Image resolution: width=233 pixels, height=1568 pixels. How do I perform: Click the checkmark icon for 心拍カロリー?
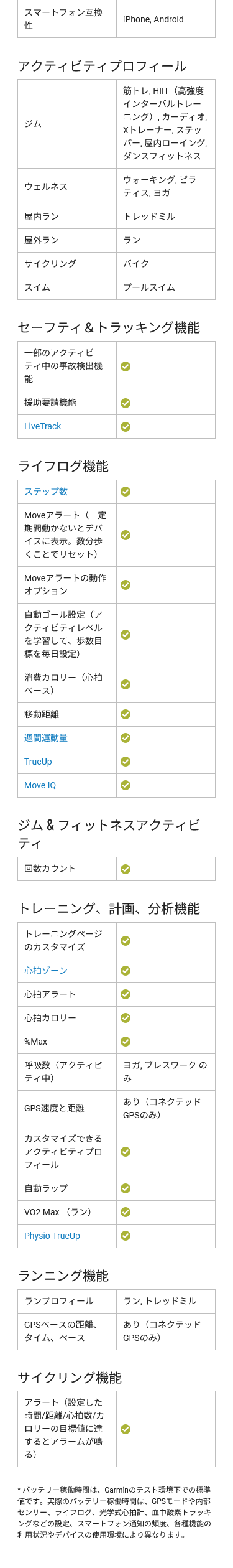pos(126,1018)
